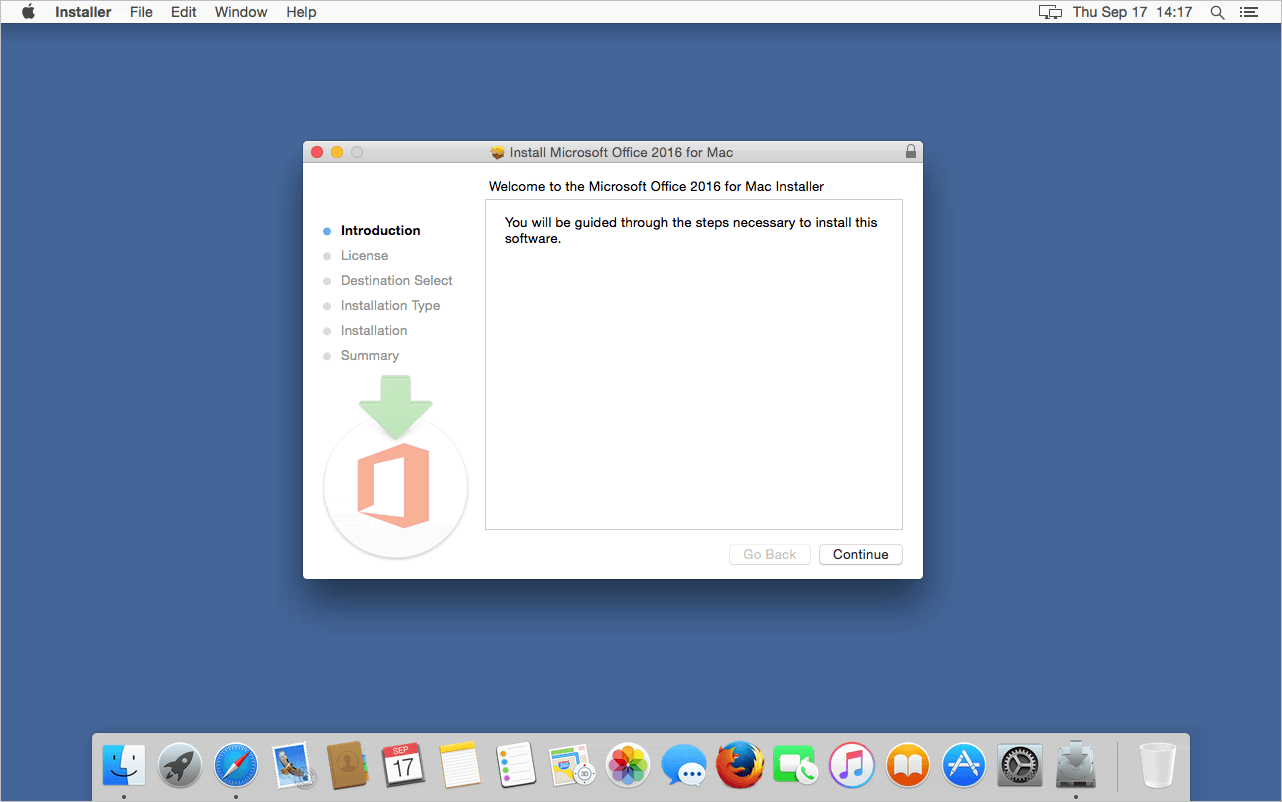Open the Edit menu
The height and width of the screenshot is (802, 1282).
point(183,12)
